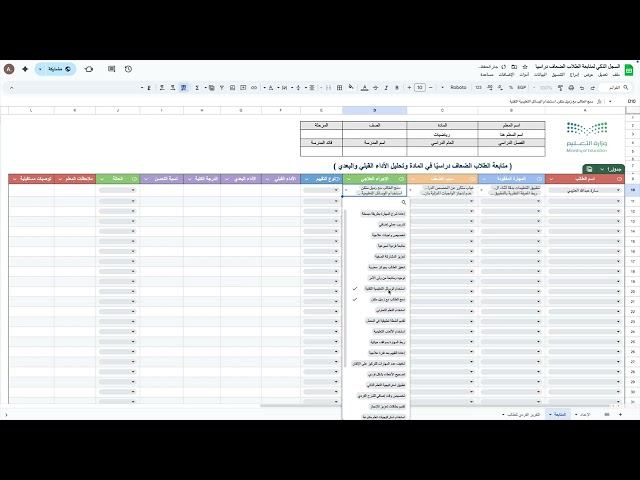This screenshot has width=640, height=480.
Task: Open اسم الطالب column header dropdown
Action: click(x=551, y=179)
